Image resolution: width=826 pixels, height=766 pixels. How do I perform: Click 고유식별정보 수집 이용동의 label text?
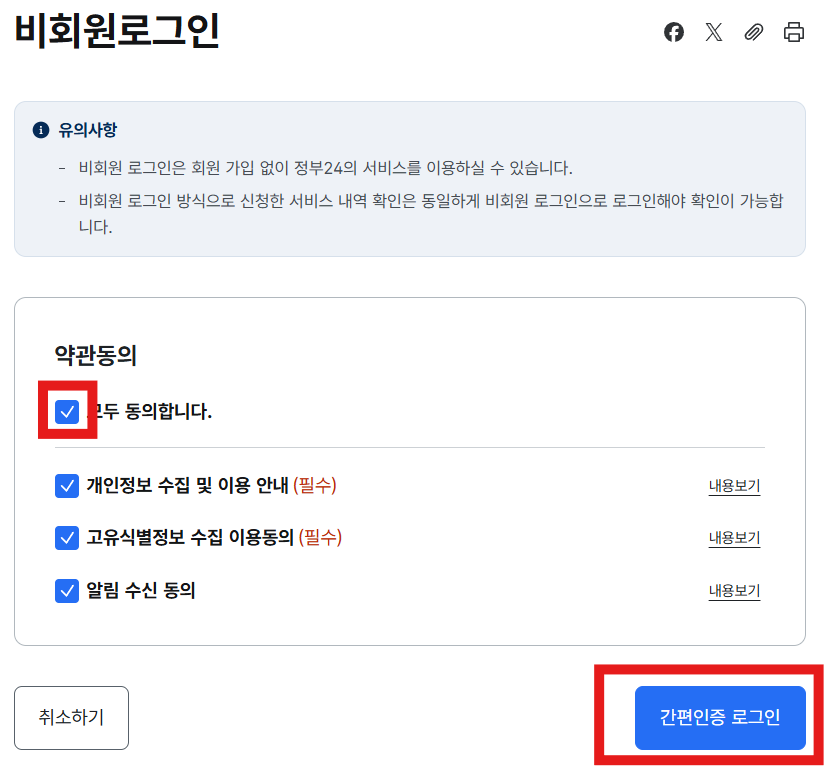tap(190, 538)
